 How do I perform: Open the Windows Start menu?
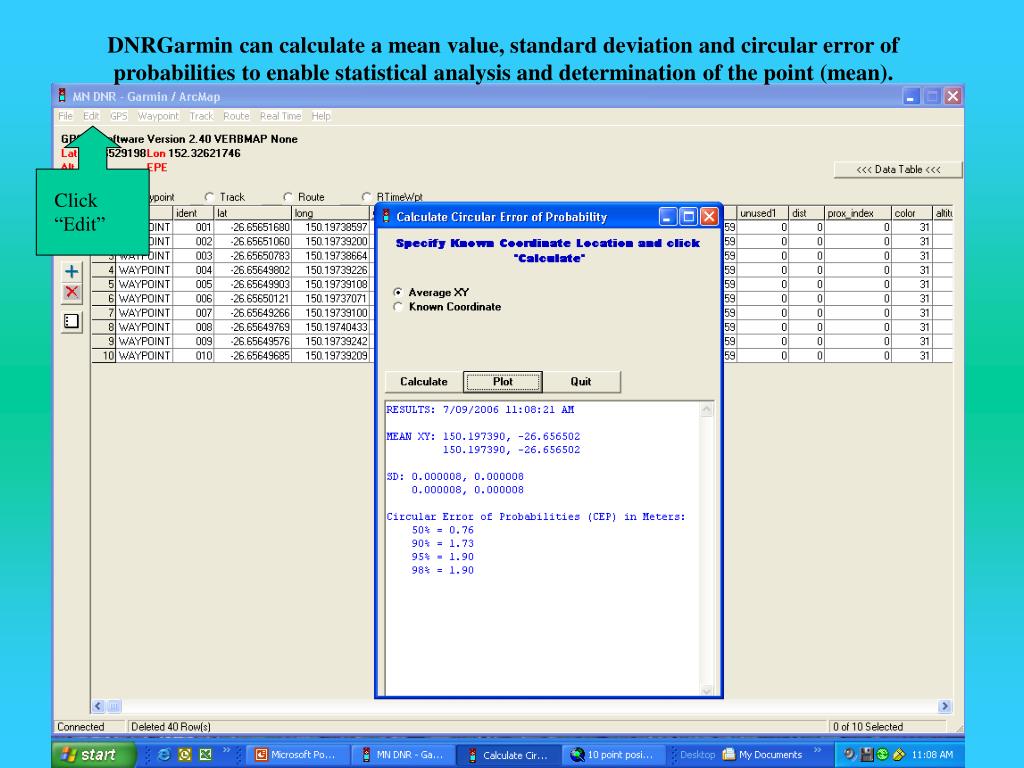point(93,754)
